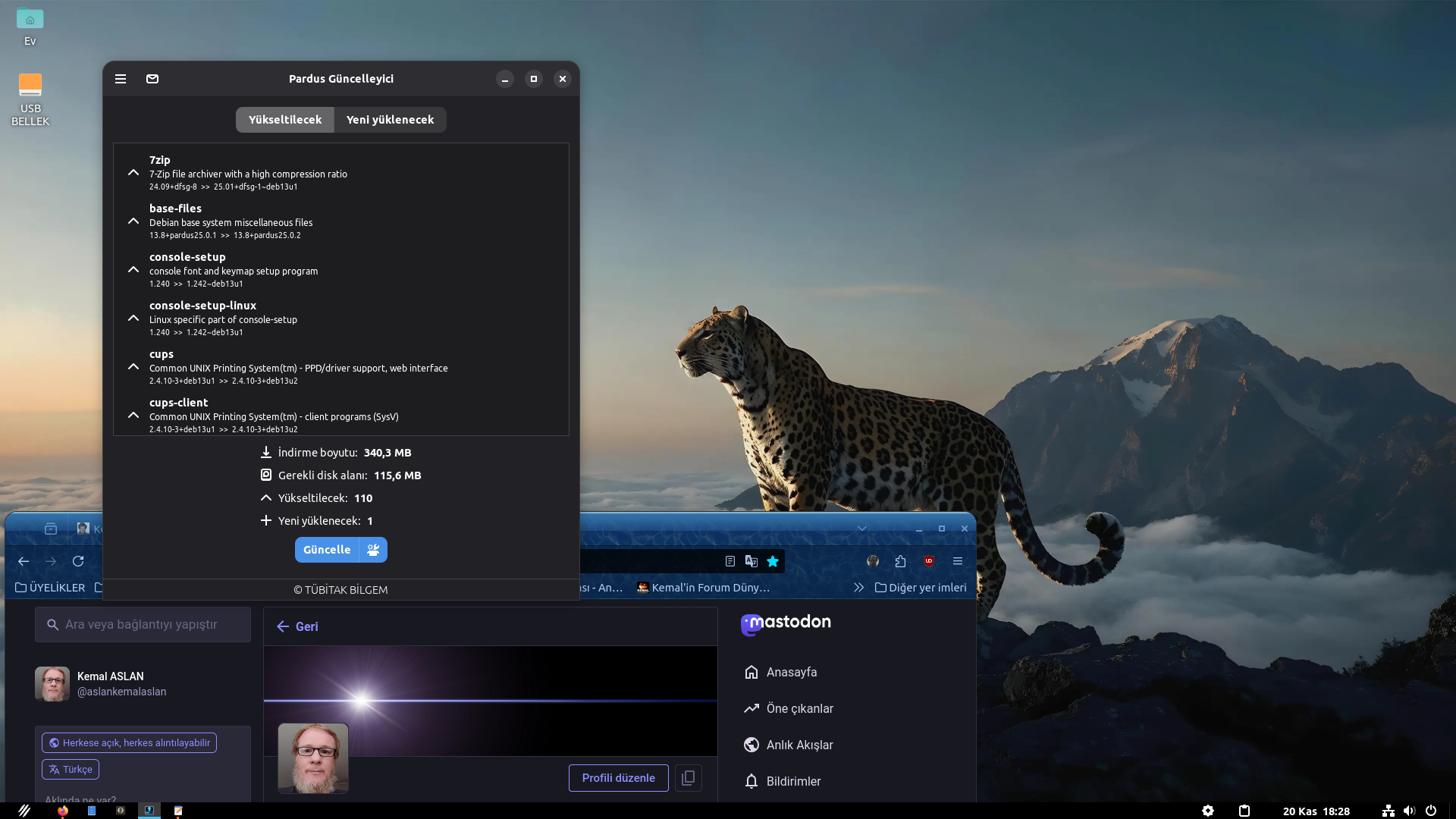Click the uBlock Origin shield icon

[x=929, y=561]
